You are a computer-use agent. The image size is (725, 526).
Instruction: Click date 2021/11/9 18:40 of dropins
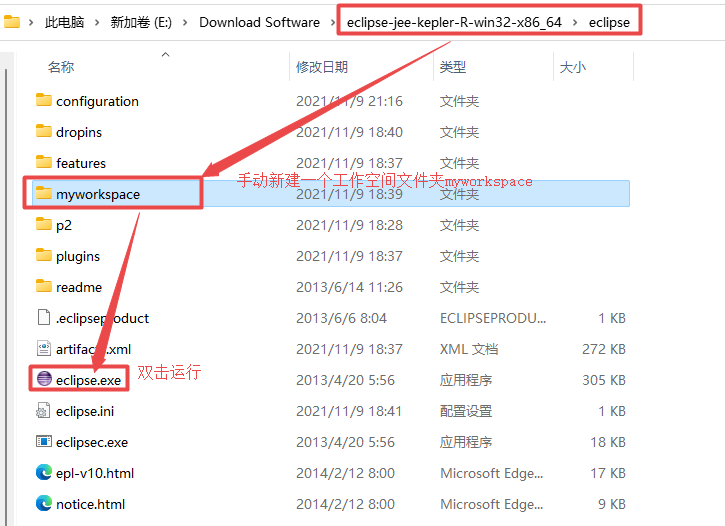click(349, 132)
